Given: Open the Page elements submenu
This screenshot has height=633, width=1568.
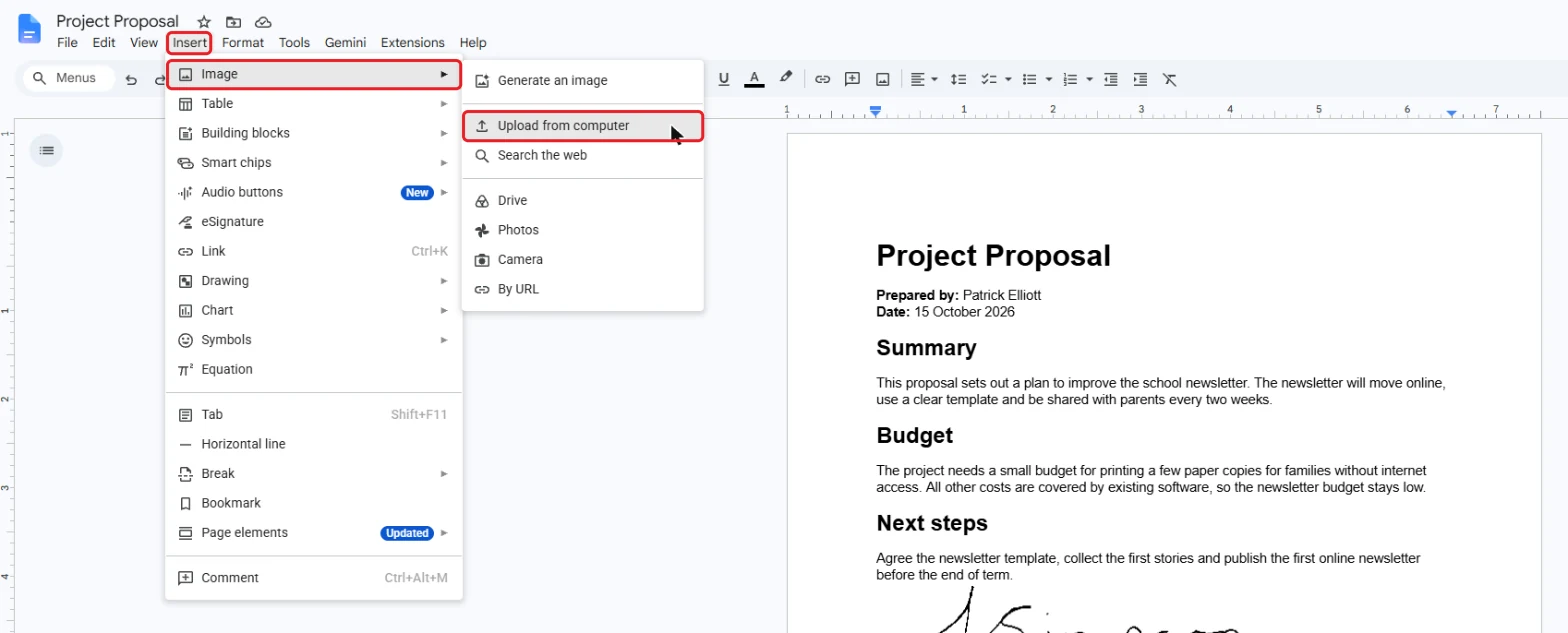Looking at the screenshot, I should click(x=314, y=533).
